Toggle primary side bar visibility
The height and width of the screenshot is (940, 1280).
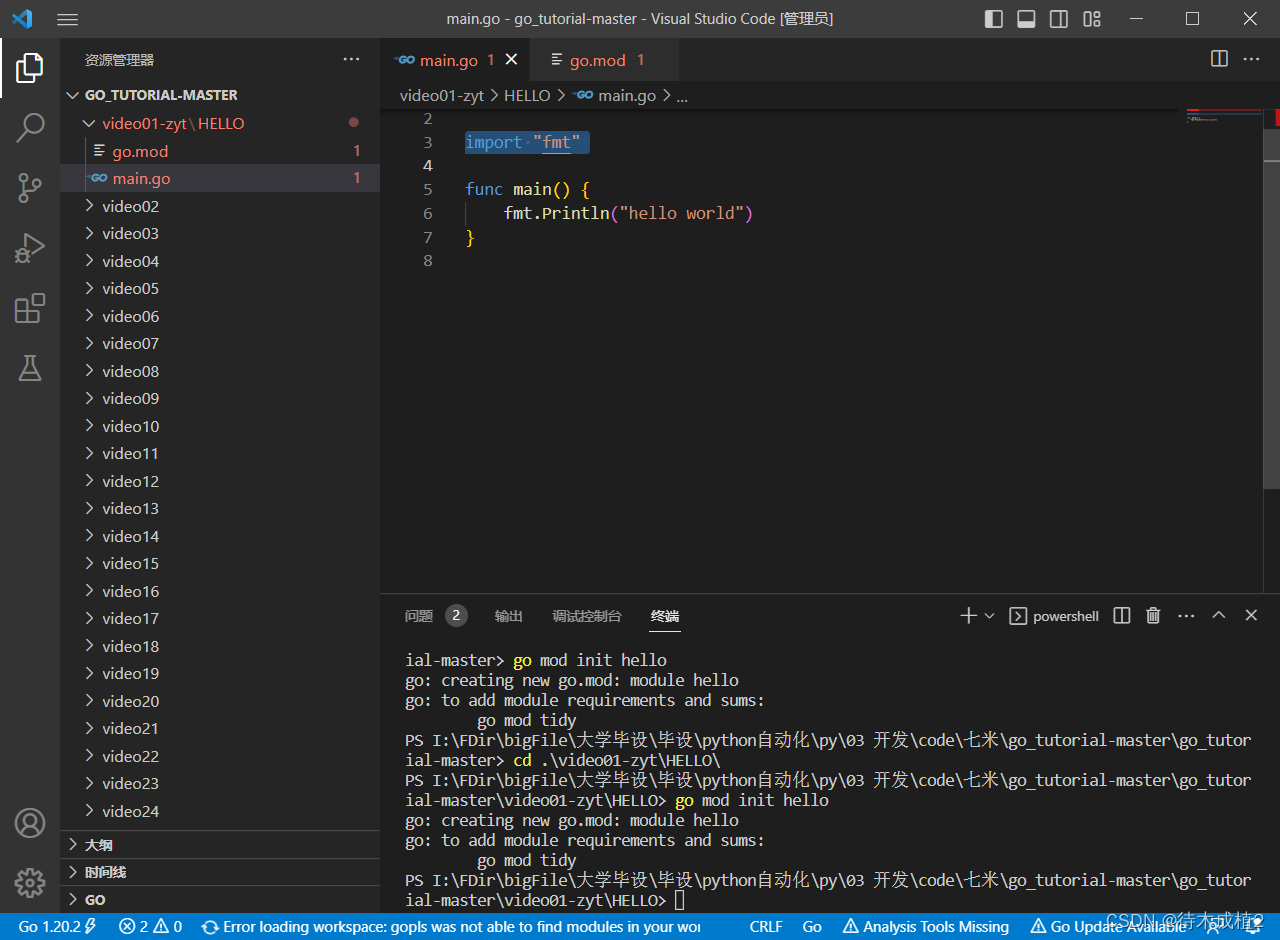994,19
